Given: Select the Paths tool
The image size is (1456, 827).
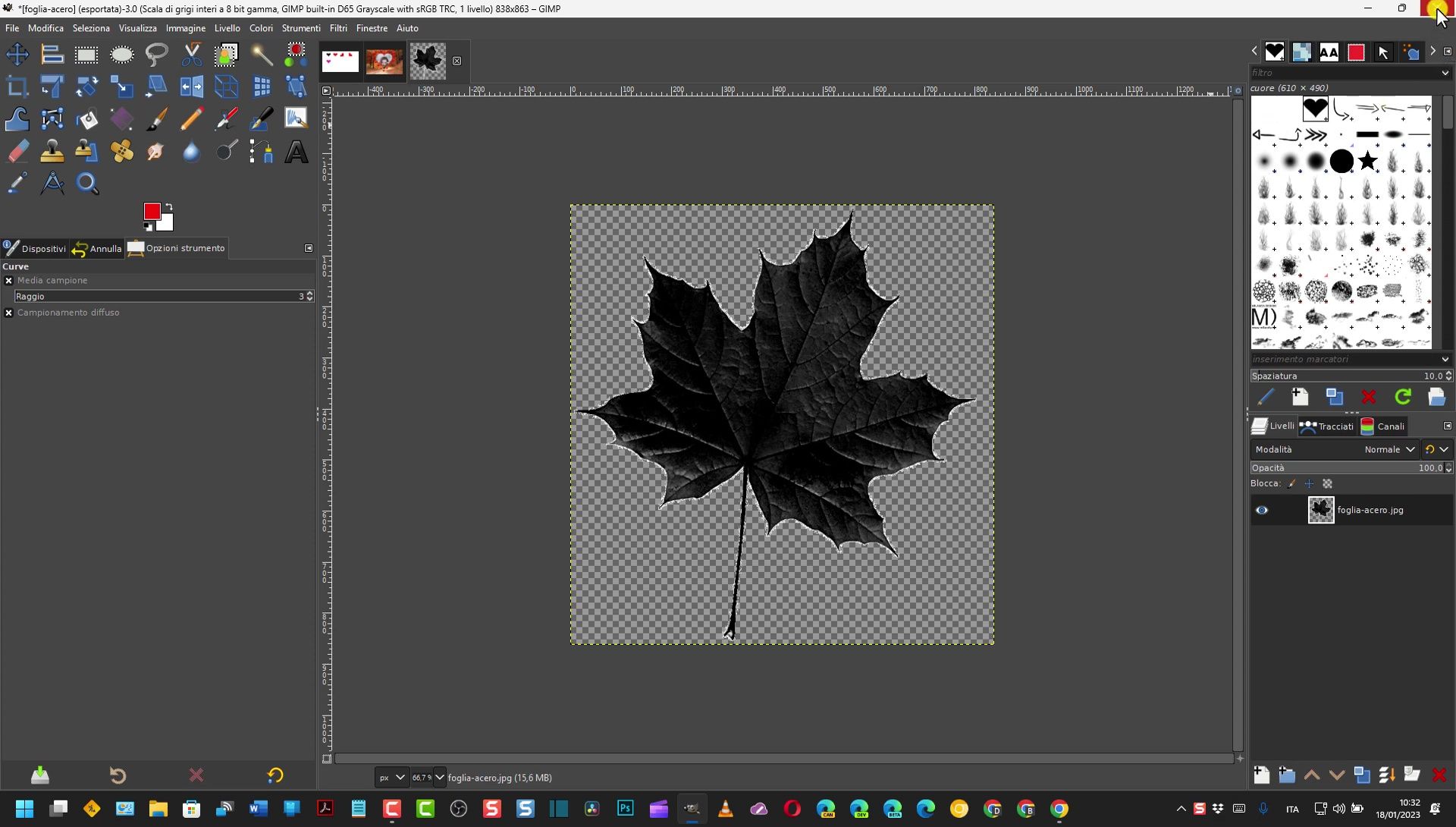Looking at the screenshot, I should pyautogui.click(x=261, y=151).
